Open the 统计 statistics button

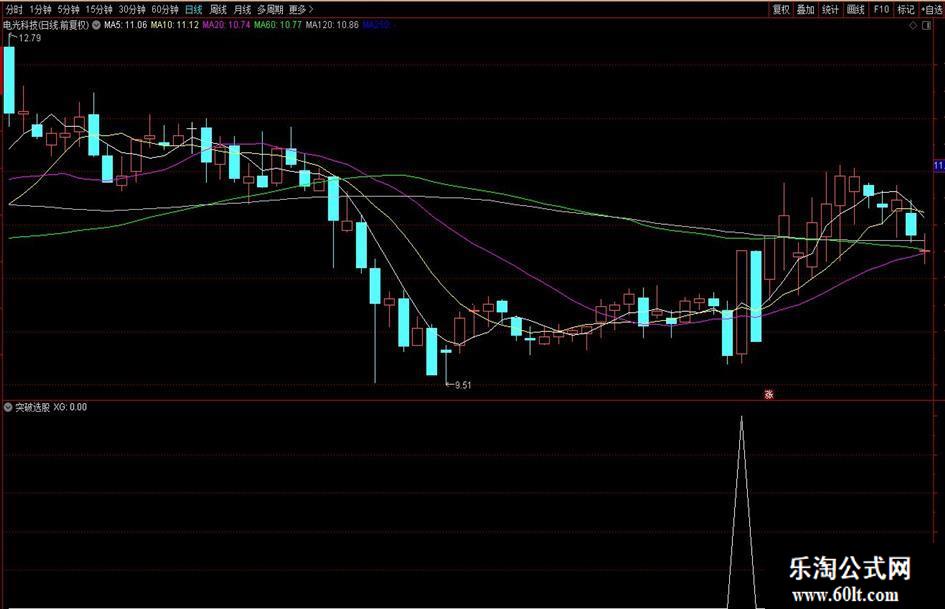tap(830, 10)
